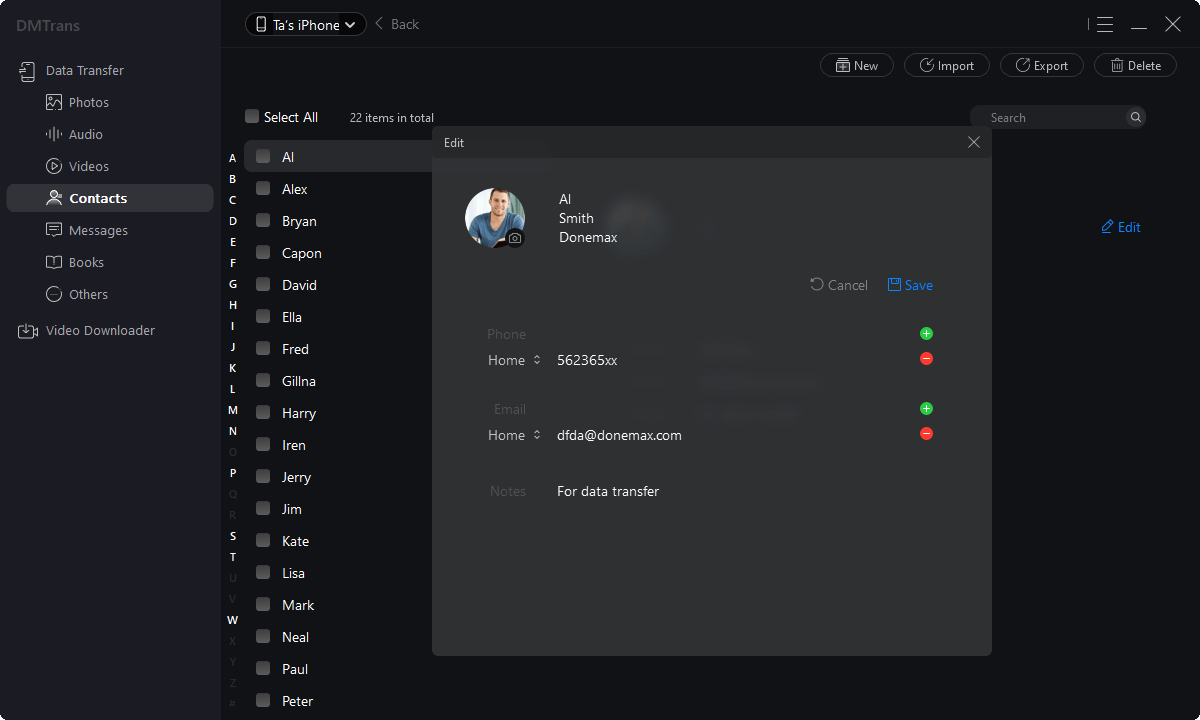Open the hamburger menu in title bar

1104,25
